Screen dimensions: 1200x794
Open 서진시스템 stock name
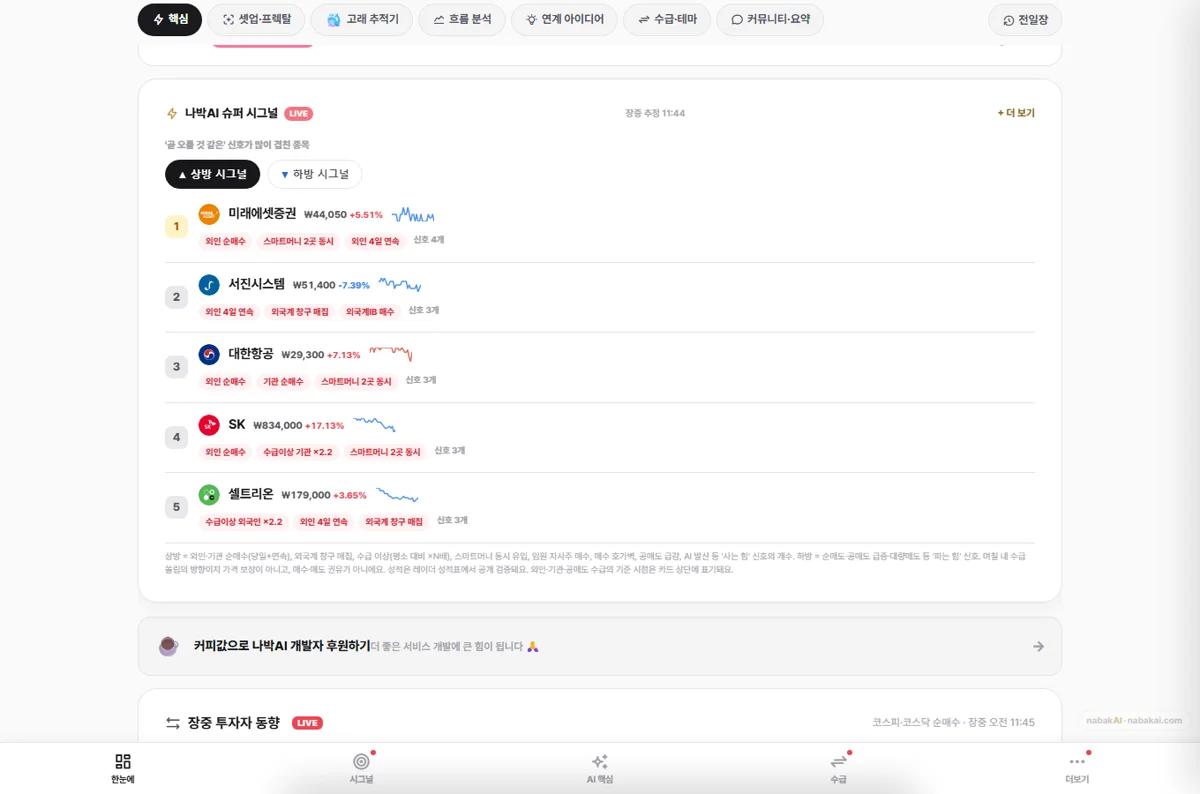[x=256, y=284]
